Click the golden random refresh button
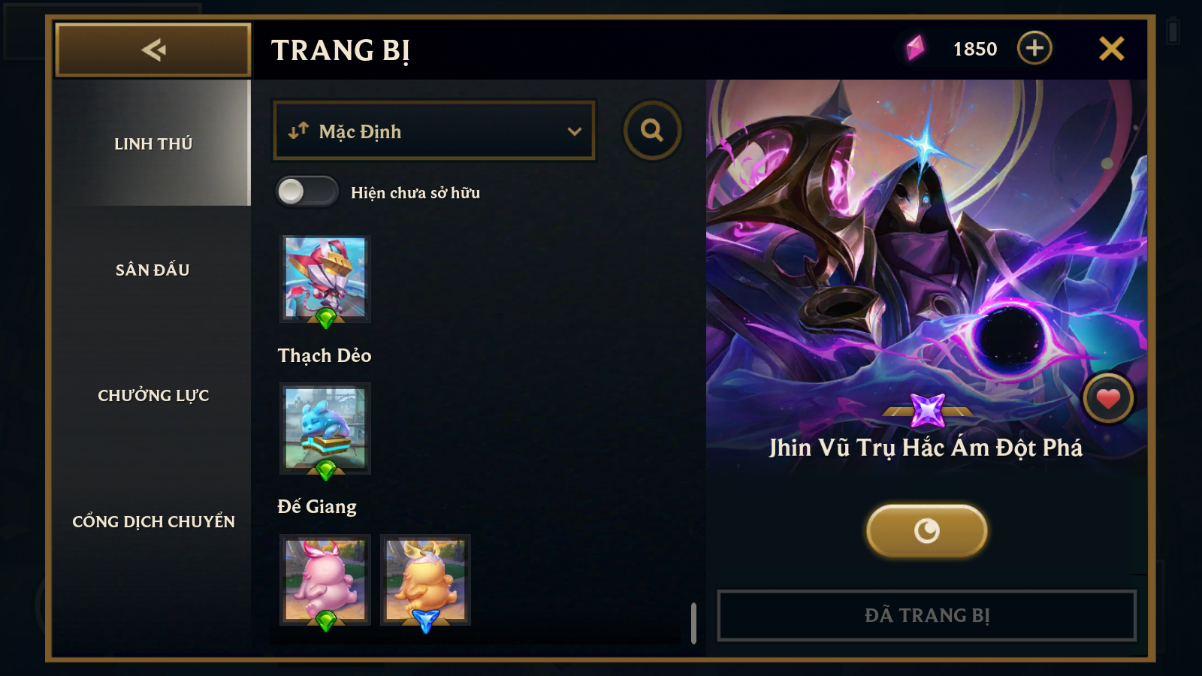Viewport: 1202px width, 676px height. click(x=927, y=531)
